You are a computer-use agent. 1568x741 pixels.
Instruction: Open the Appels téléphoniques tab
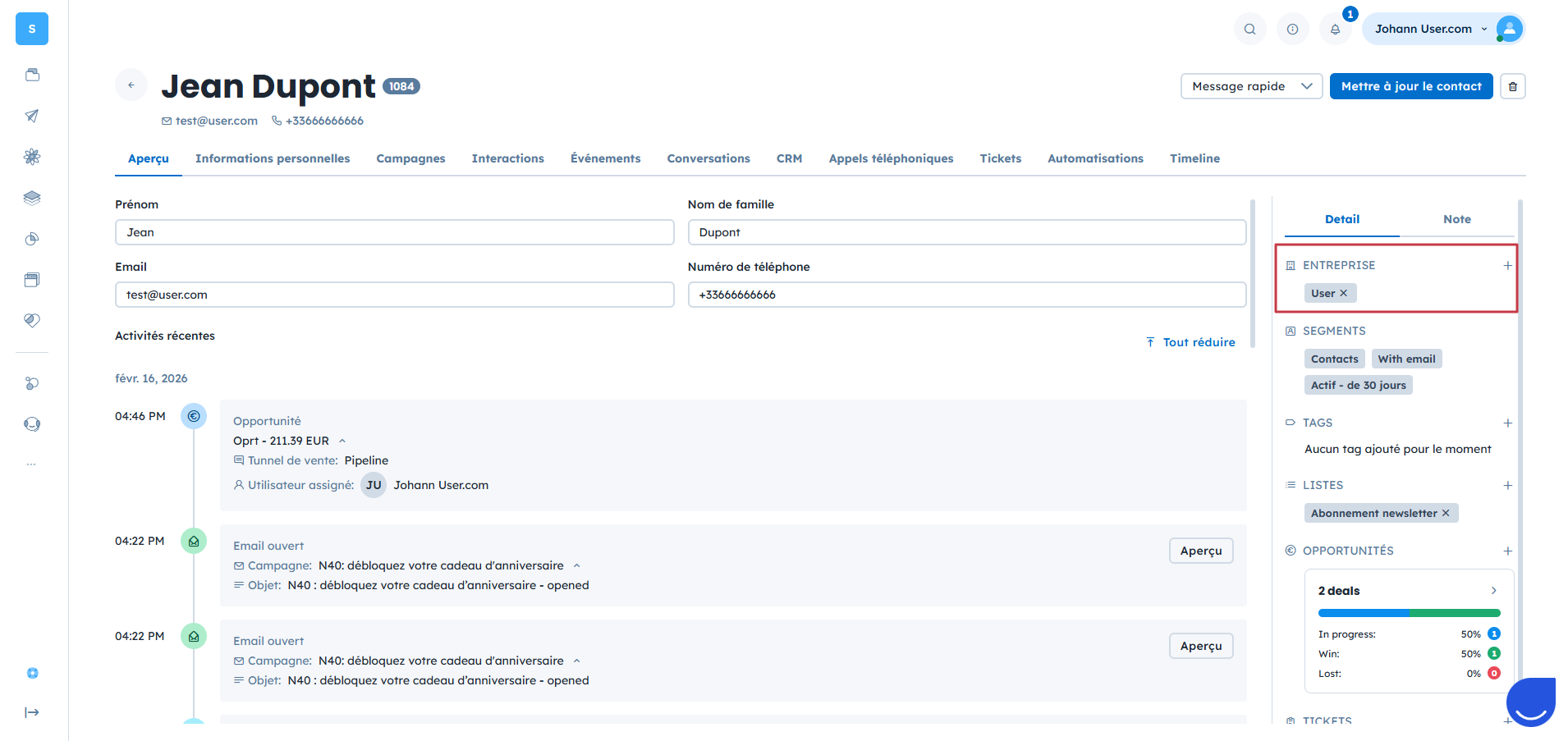891,158
